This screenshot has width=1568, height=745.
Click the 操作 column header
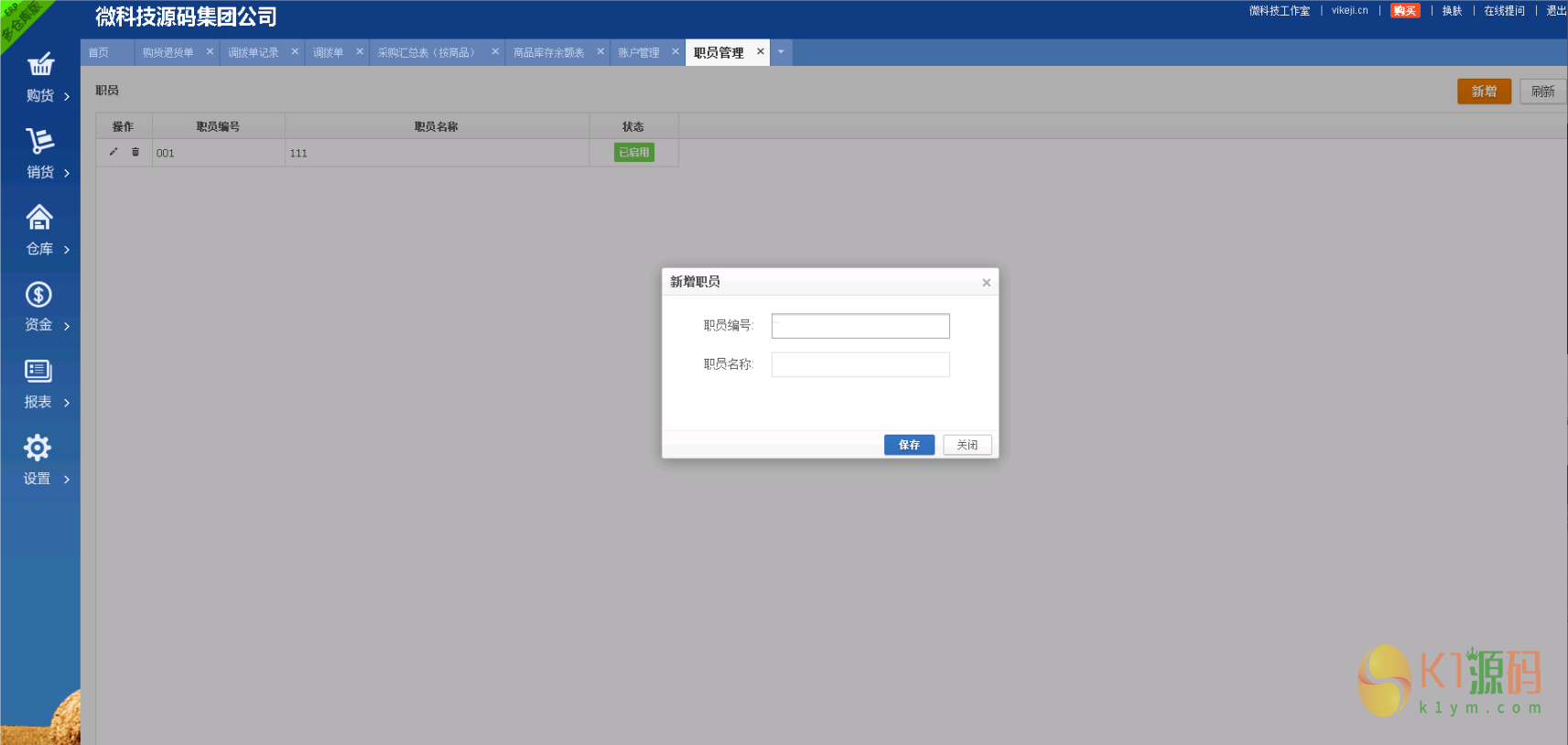click(x=124, y=126)
